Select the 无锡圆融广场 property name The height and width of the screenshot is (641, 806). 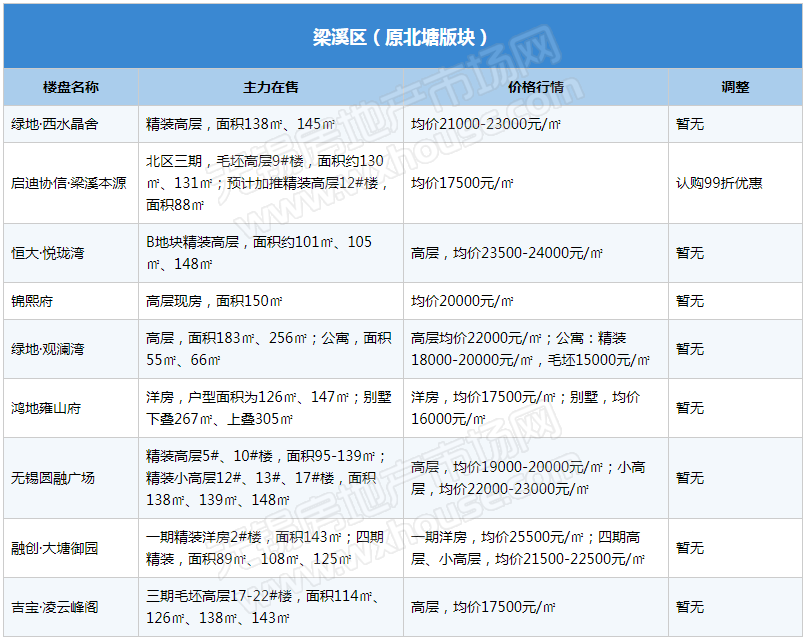54,478
